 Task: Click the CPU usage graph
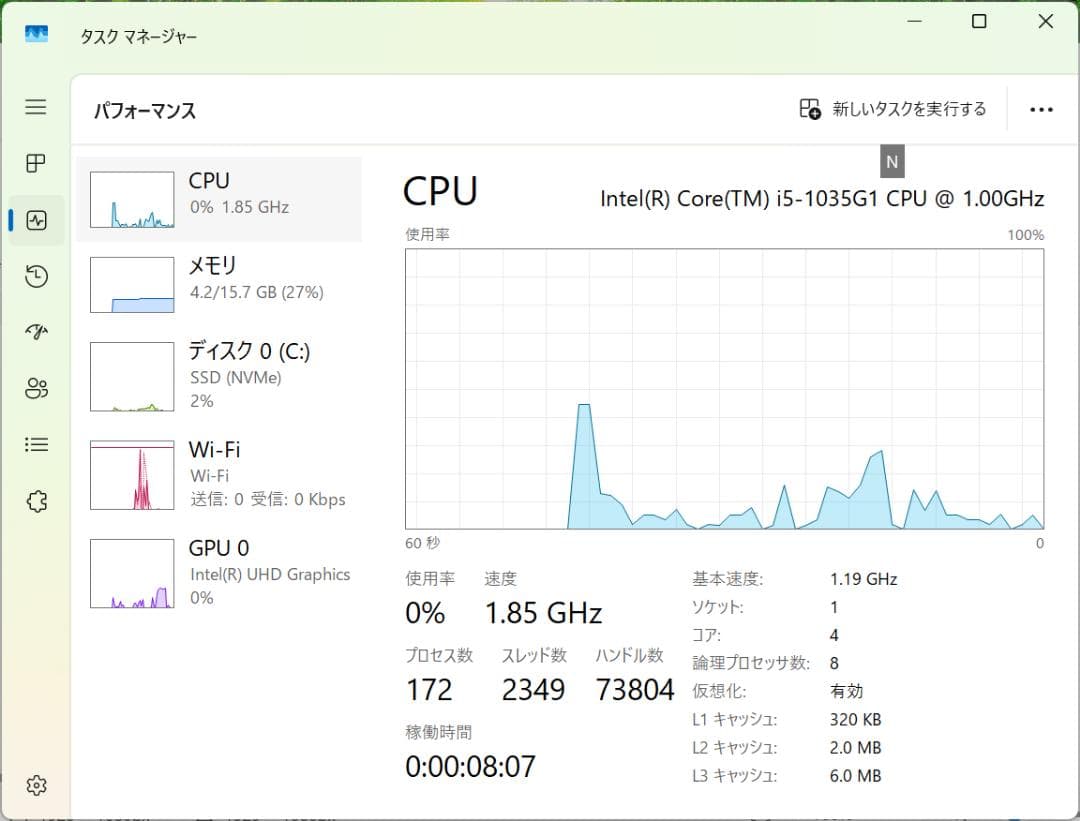pos(720,390)
